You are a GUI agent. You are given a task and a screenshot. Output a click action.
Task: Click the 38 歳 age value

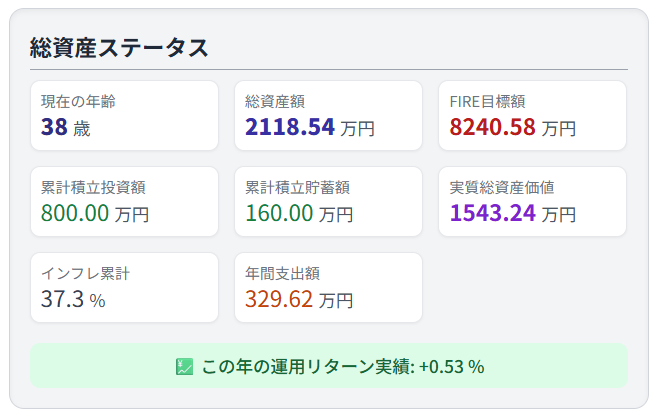pos(65,127)
